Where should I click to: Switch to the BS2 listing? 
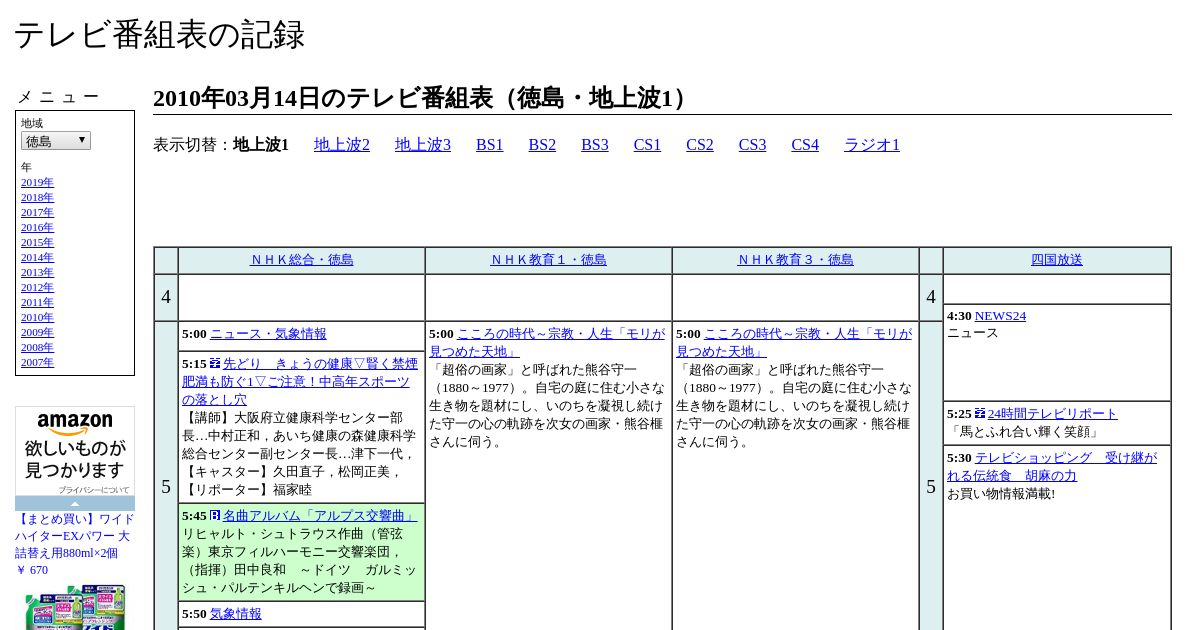(x=542, y=145)
